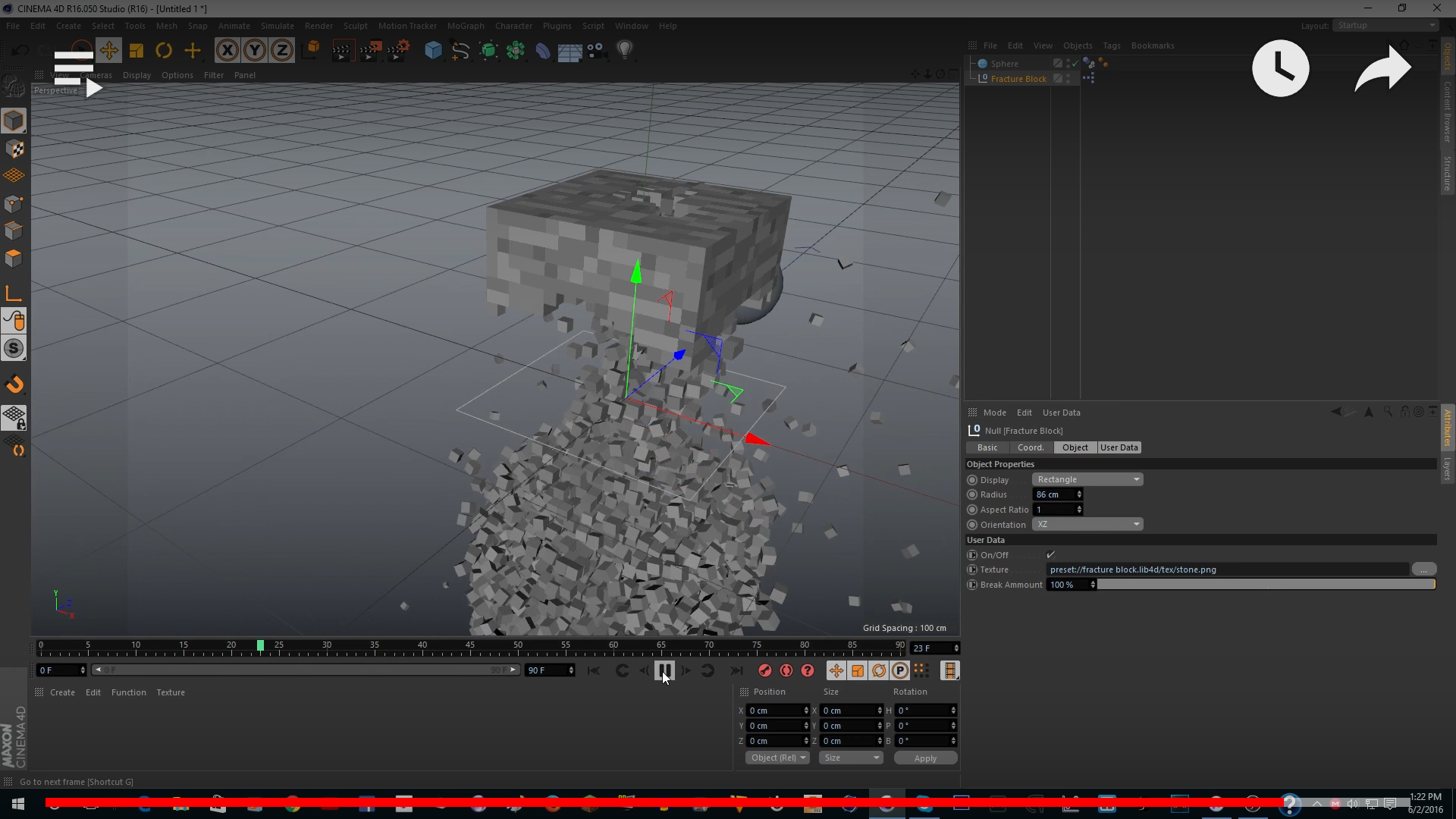This screenshot has width=1456, height=819.
Task: Click the Radius value stepper arrows
Action: click(1079, 494)
